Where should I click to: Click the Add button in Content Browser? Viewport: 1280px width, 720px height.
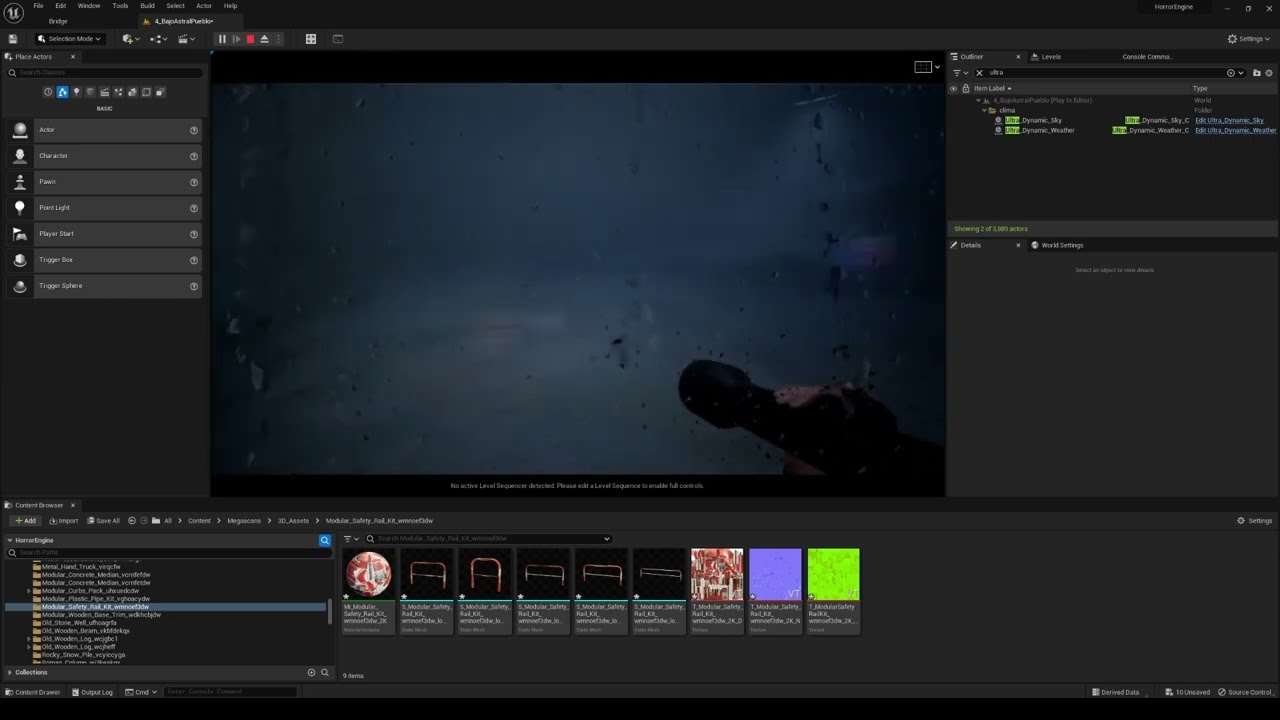(25, 521)
